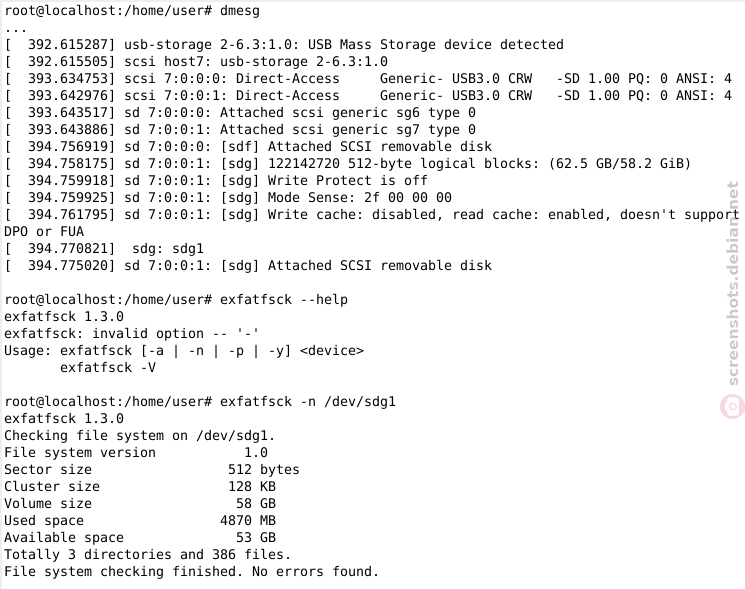
Task: Click the screenshots.debian.net vertical watermark text
Action: 733,284
